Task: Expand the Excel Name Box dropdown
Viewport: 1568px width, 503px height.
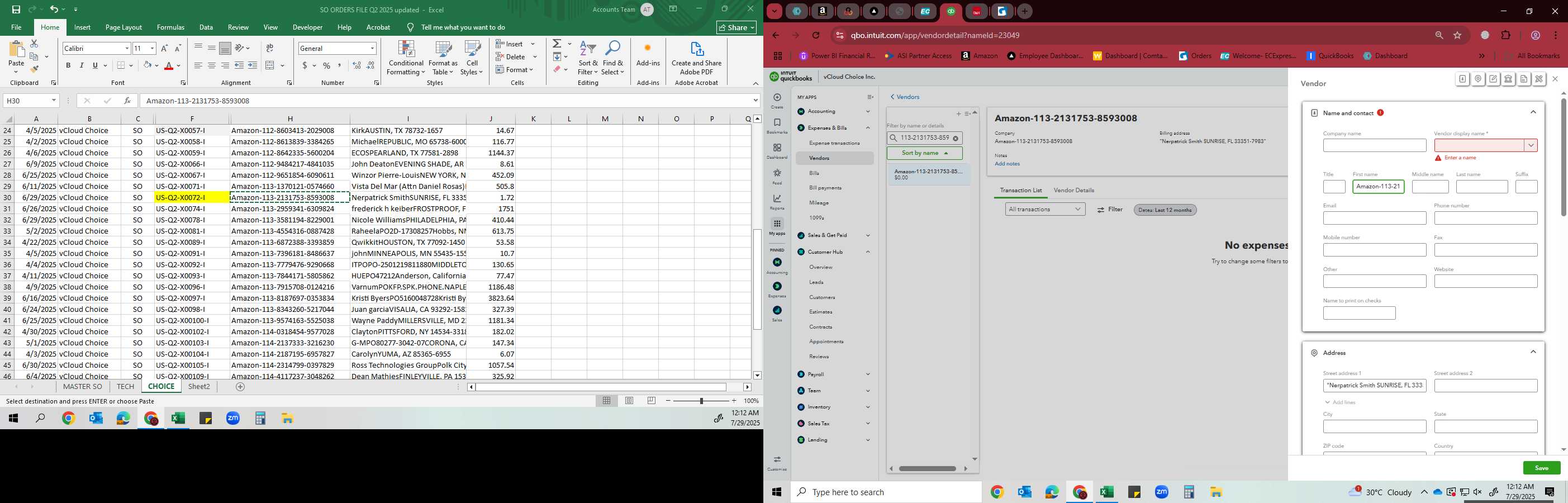Action: 54,101
